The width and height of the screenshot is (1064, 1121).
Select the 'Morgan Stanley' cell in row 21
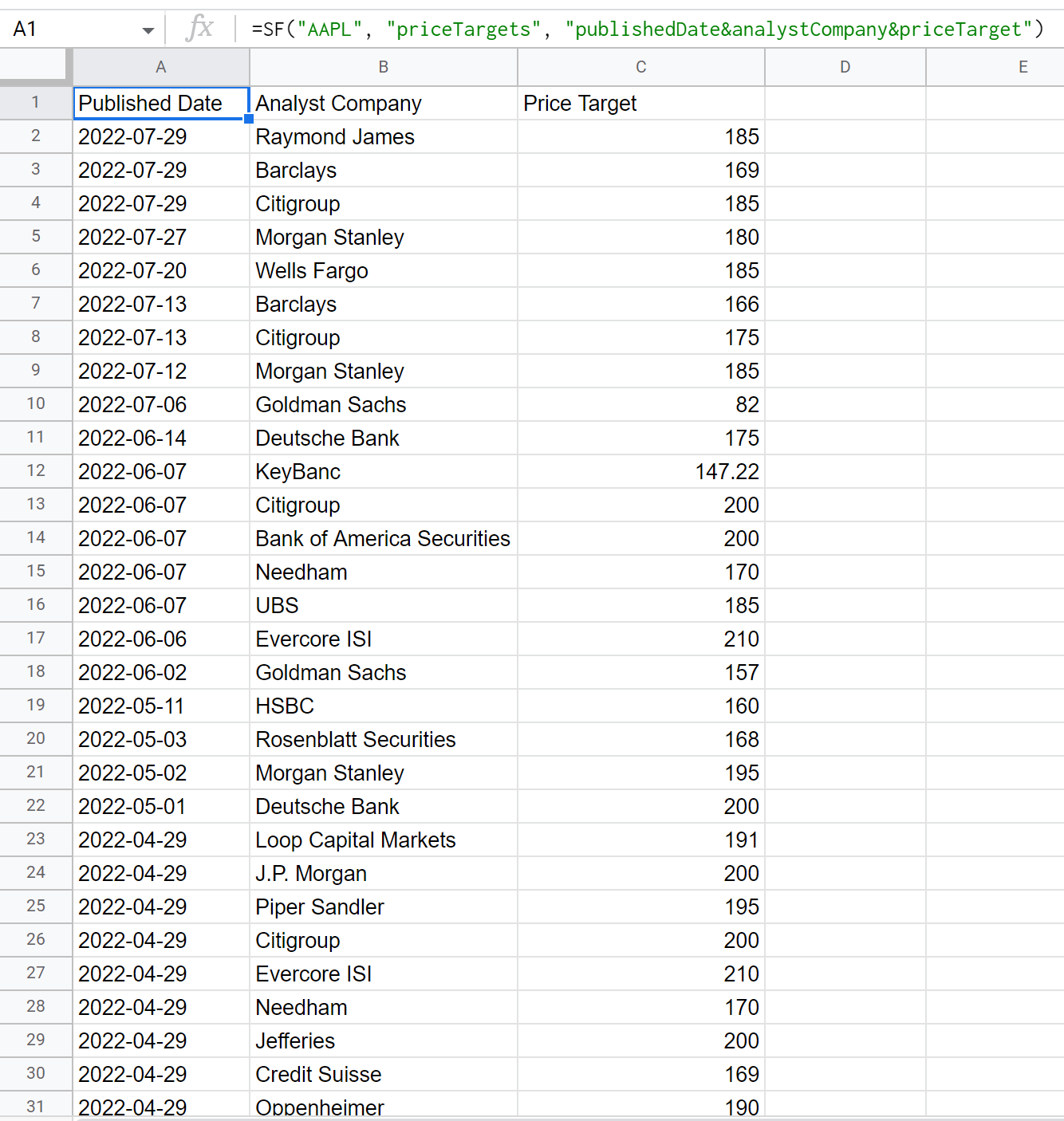[x=384, y=773]
